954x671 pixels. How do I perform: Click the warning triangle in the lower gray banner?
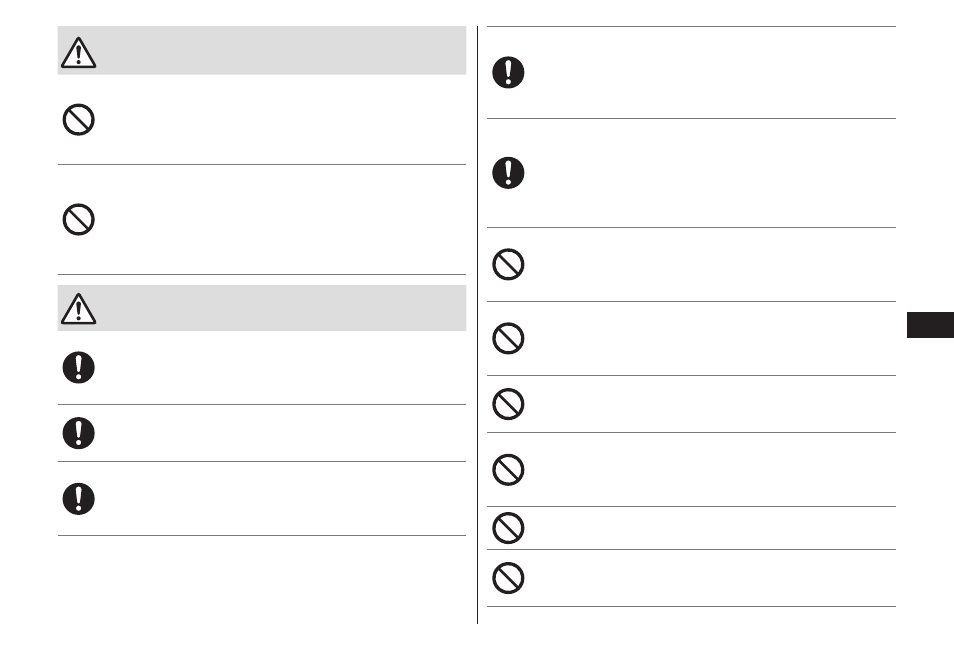(78, 308)
